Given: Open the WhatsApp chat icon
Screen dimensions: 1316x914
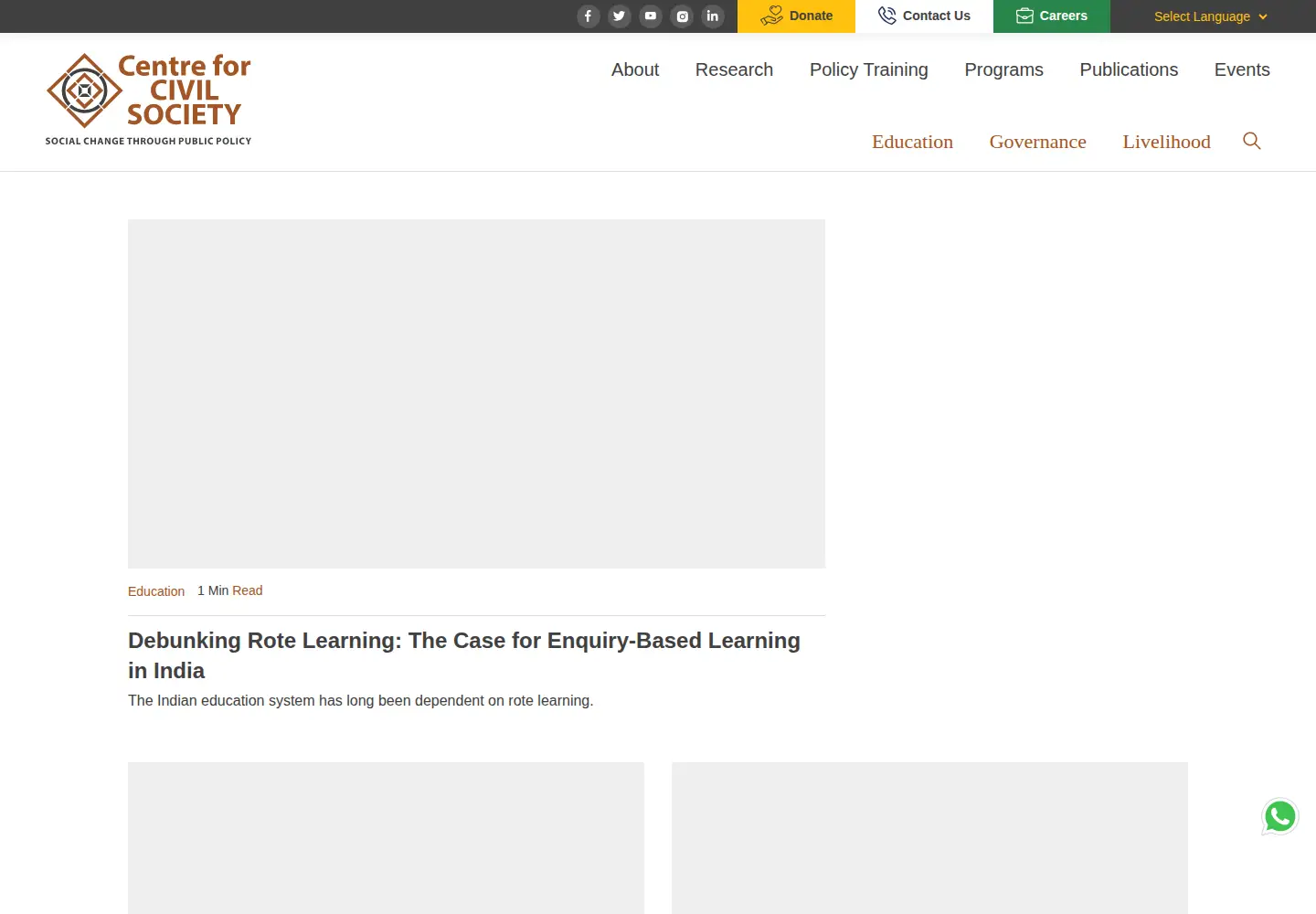Looking at the screenshot, I should 1280,817.
